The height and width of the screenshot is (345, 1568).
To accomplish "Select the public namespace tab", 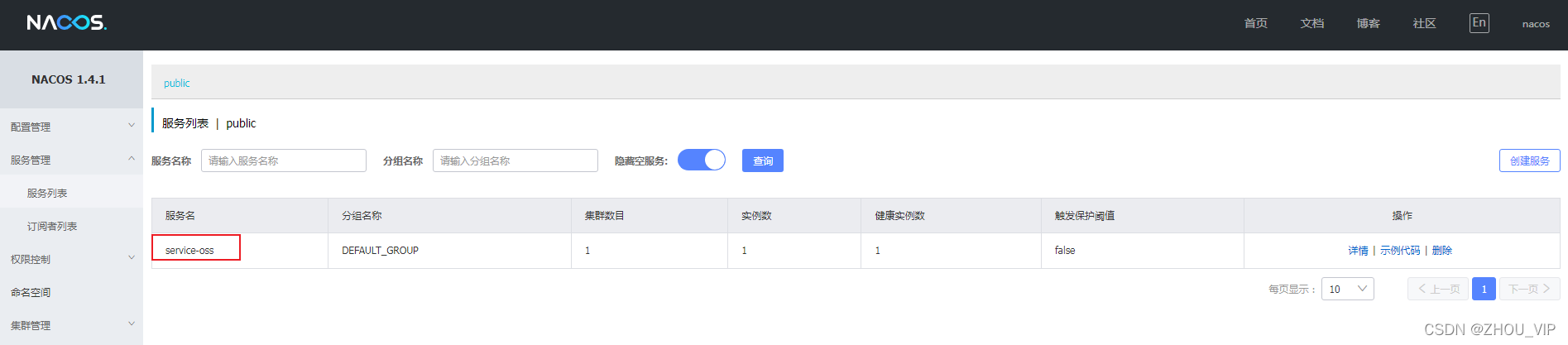I will pos(177,83).
